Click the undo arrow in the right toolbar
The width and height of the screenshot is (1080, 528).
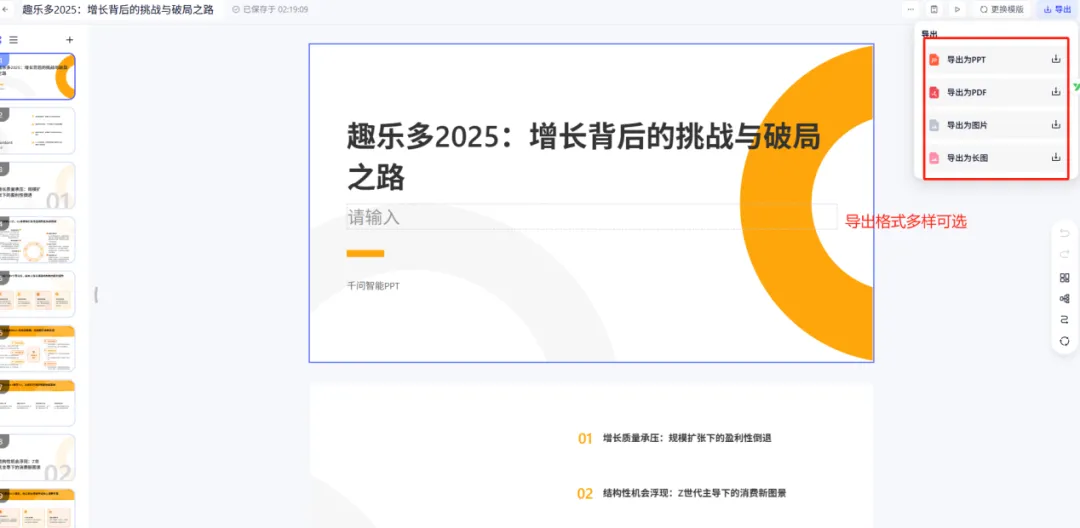tap(1064, 232)
